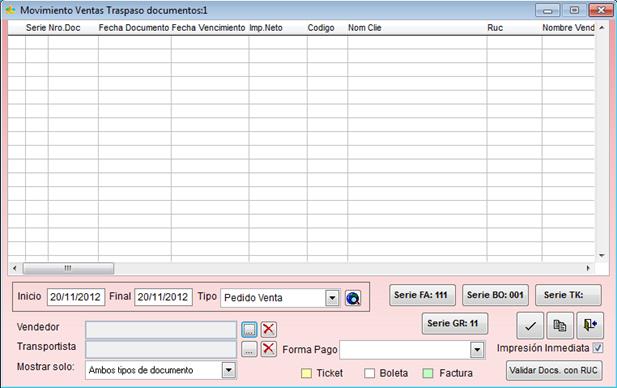617x388 pixels.
Task: Expand the Tipo dropdown showing Pedido Venta
Action: (332, 298)
